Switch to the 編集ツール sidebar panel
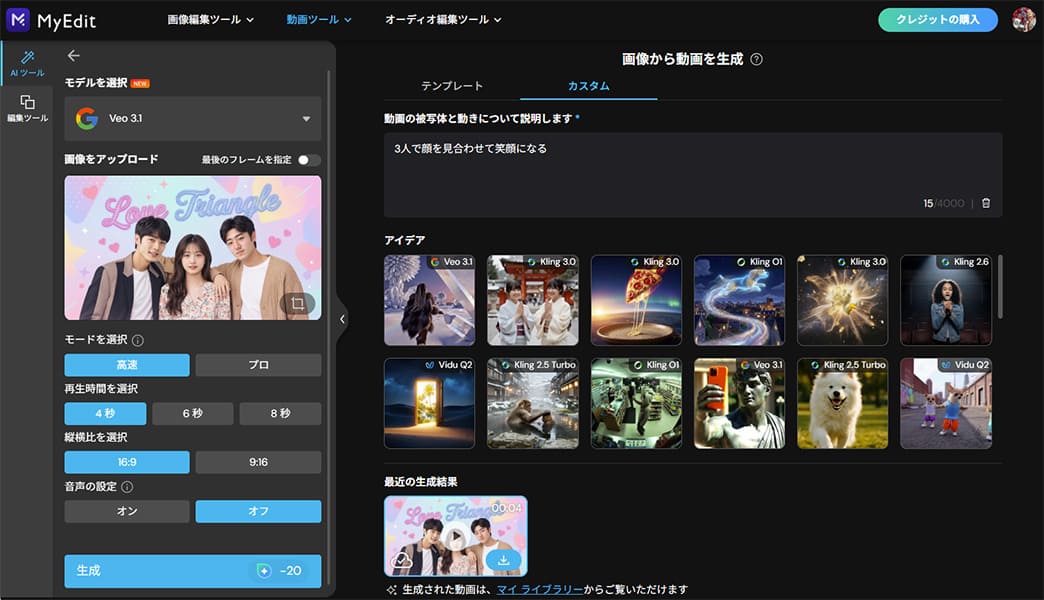This screenshot has height=600, width=1044. pyautogui.click(x=27, y=112)
